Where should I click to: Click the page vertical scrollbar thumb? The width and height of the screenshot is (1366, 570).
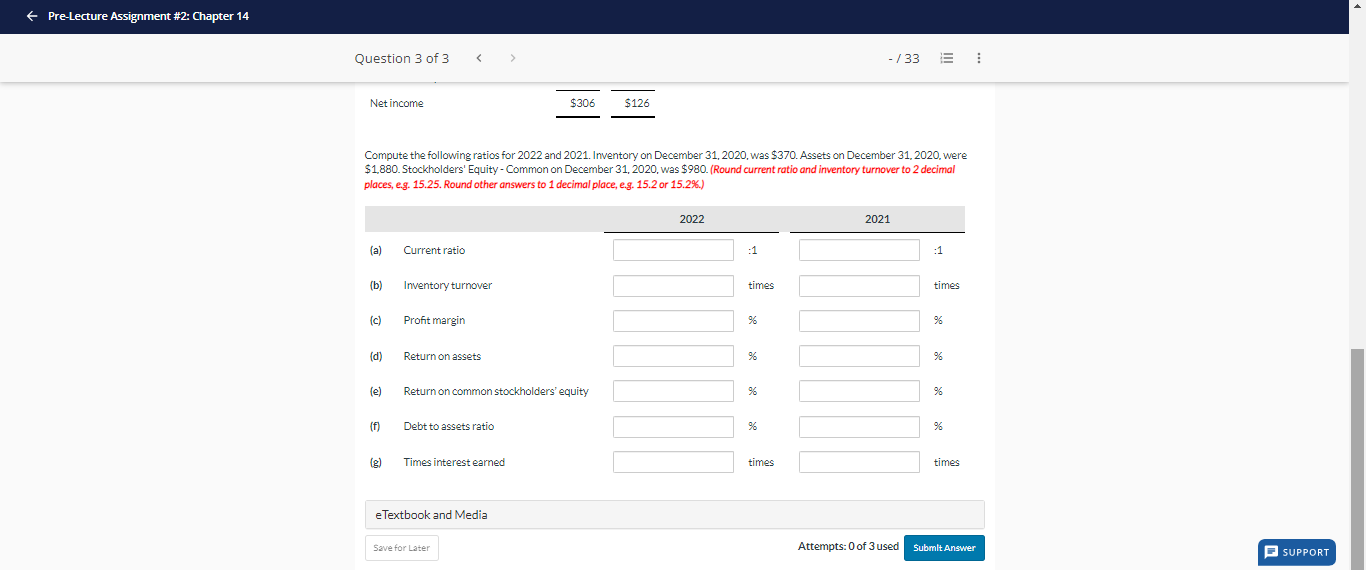[1357, 459]
